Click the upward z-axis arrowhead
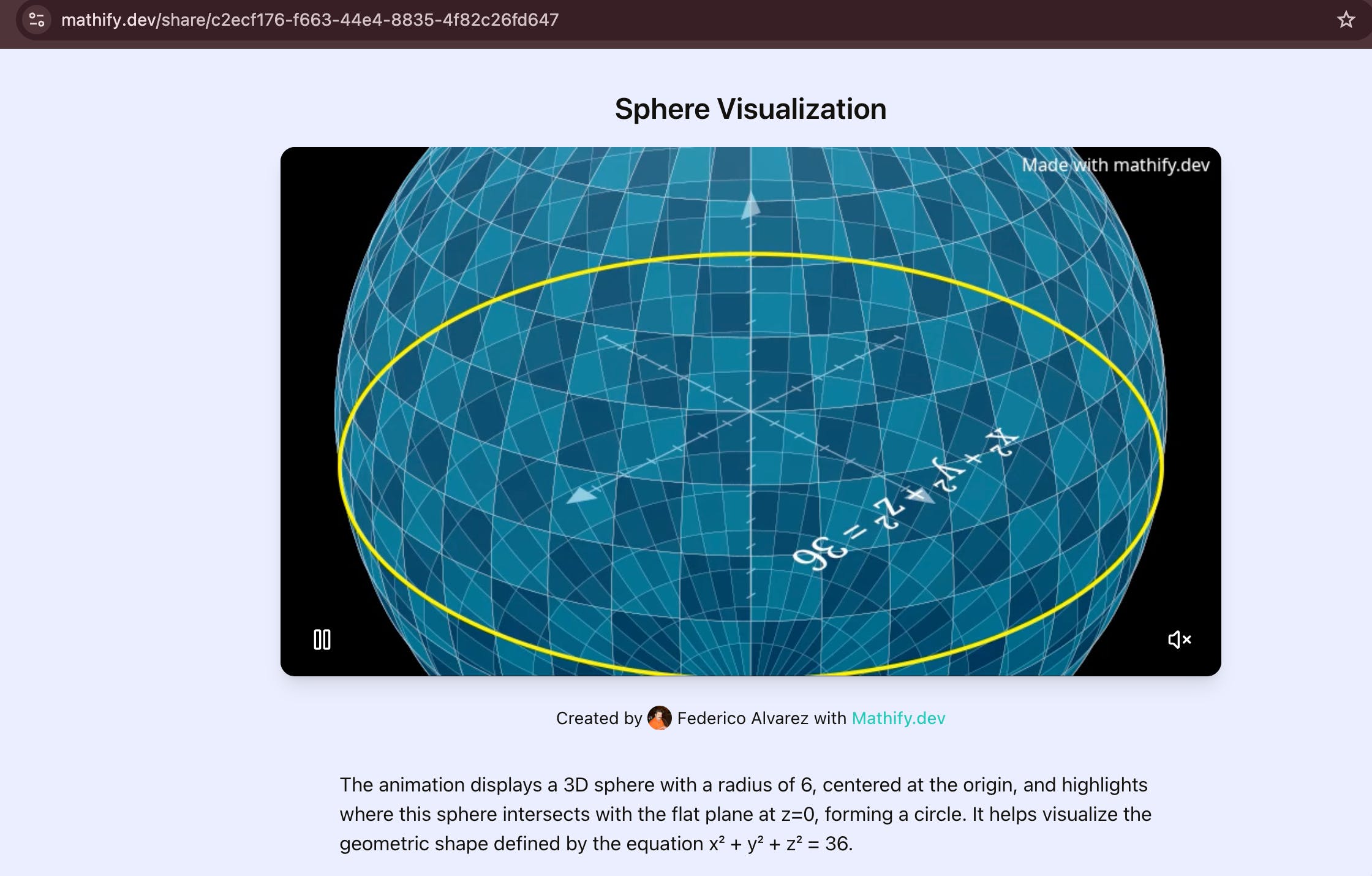 point(750,206)
